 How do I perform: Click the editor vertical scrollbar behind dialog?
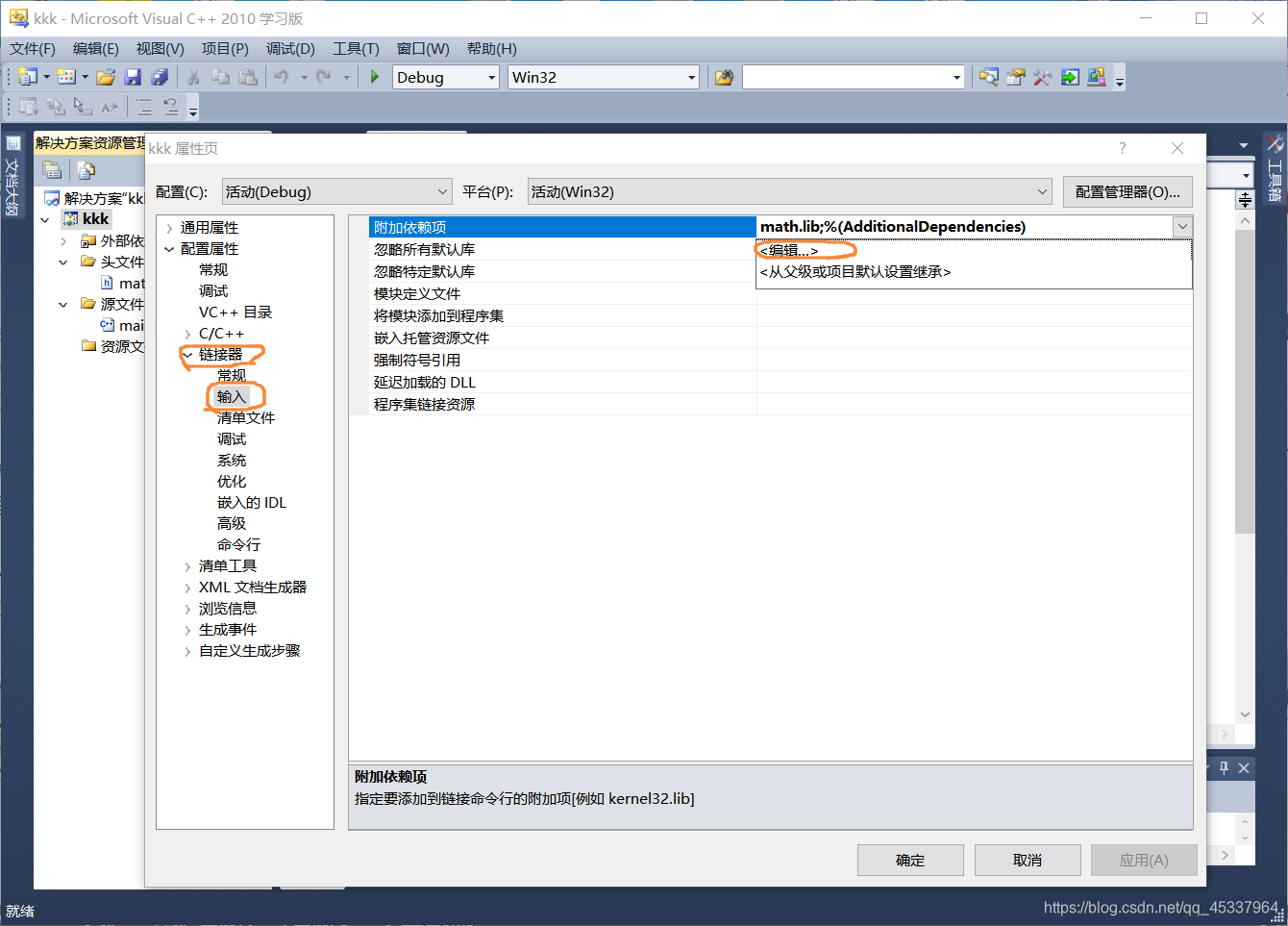[x=1245, y=466]
